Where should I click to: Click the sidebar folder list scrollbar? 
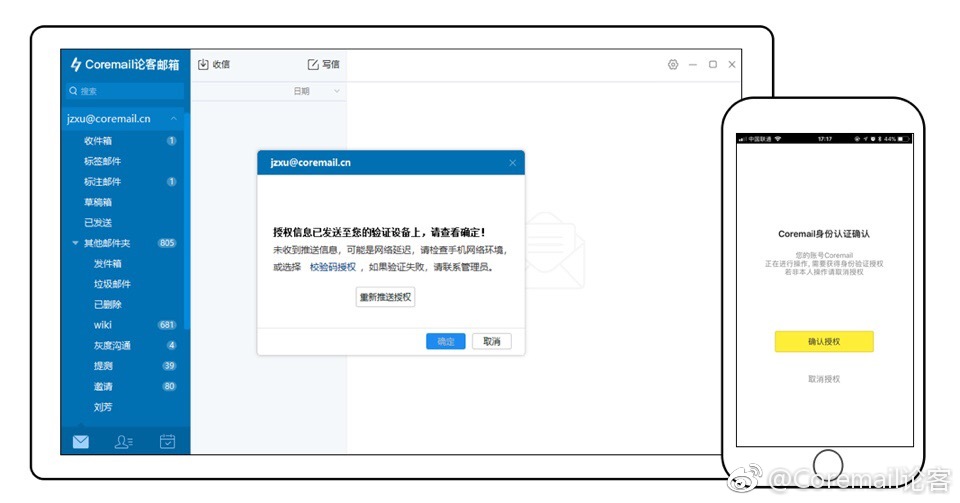tap(187, 220)
